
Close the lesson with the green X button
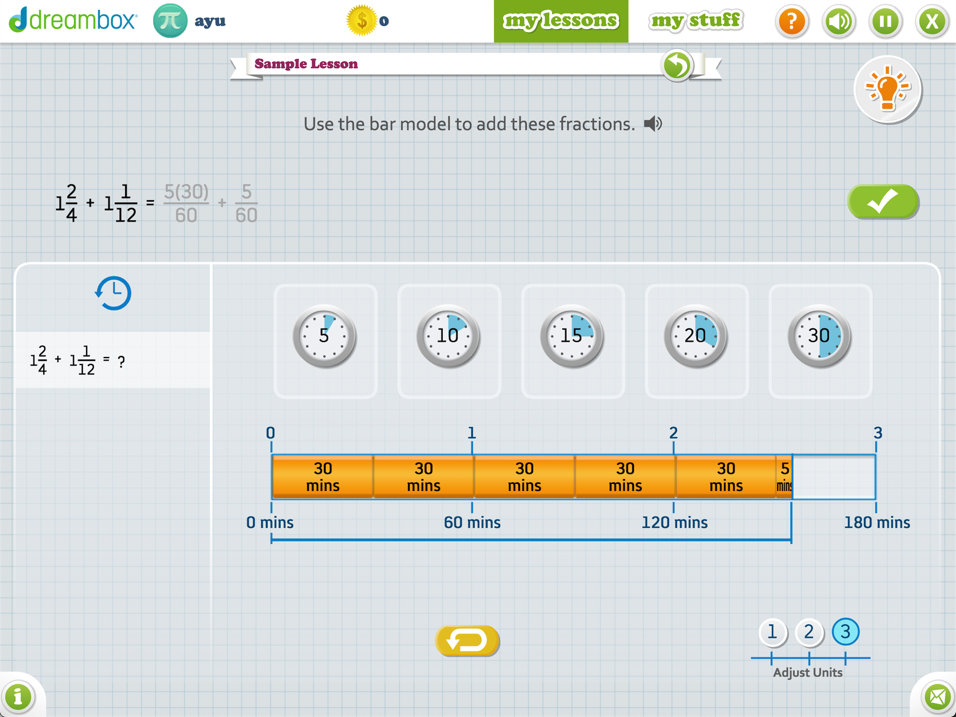click(932, 21)
